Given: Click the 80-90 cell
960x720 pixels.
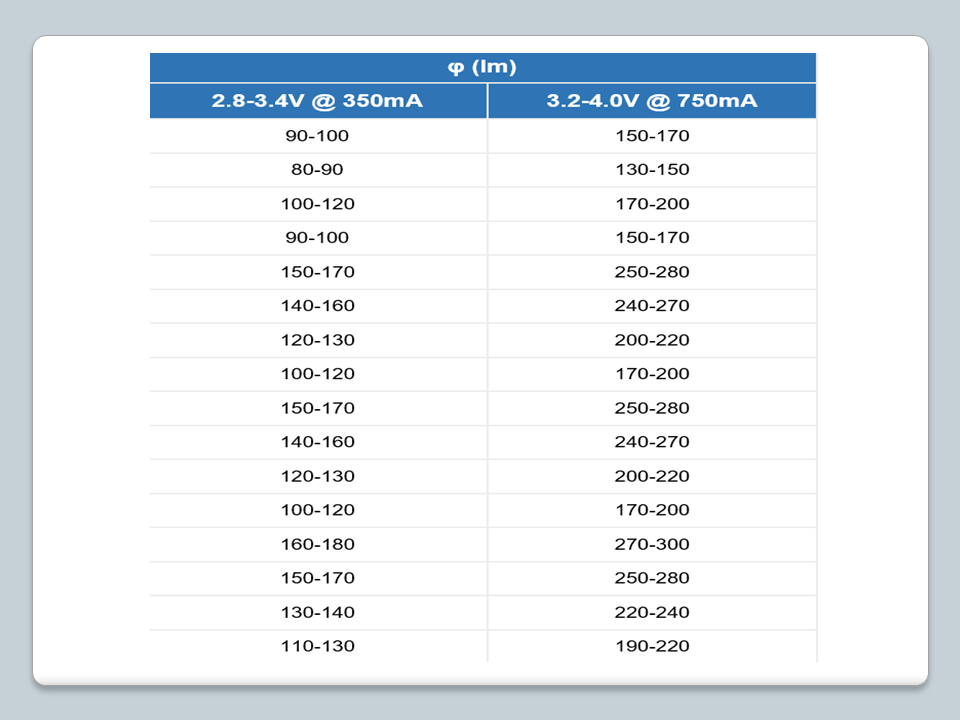Looking at the screenshot, I should tap(318, 170).
